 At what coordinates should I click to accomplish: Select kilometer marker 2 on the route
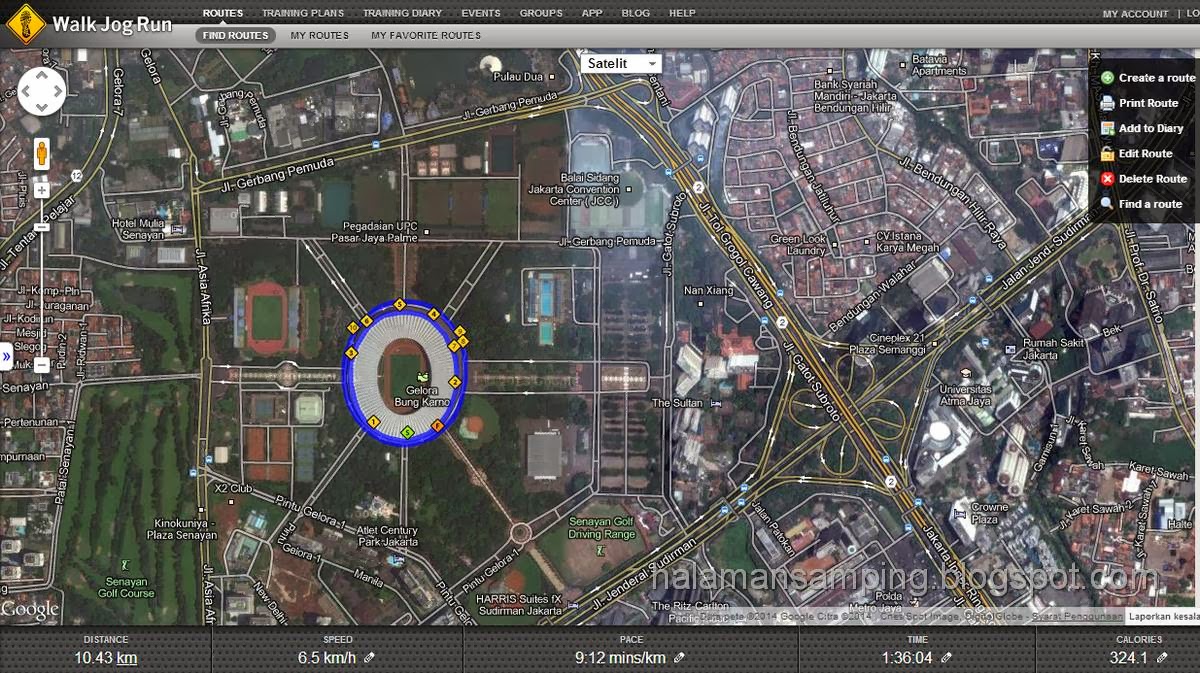455,382
